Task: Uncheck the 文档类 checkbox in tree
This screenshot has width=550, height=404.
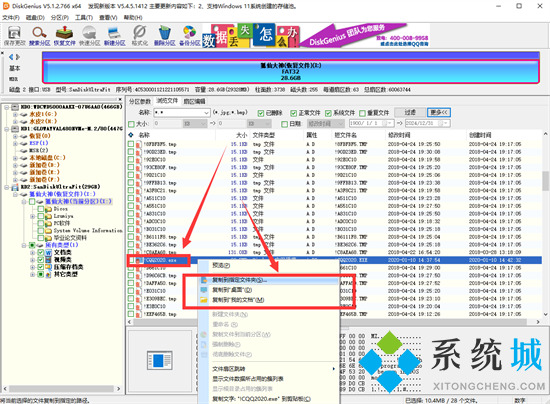Action: (41, 252)
